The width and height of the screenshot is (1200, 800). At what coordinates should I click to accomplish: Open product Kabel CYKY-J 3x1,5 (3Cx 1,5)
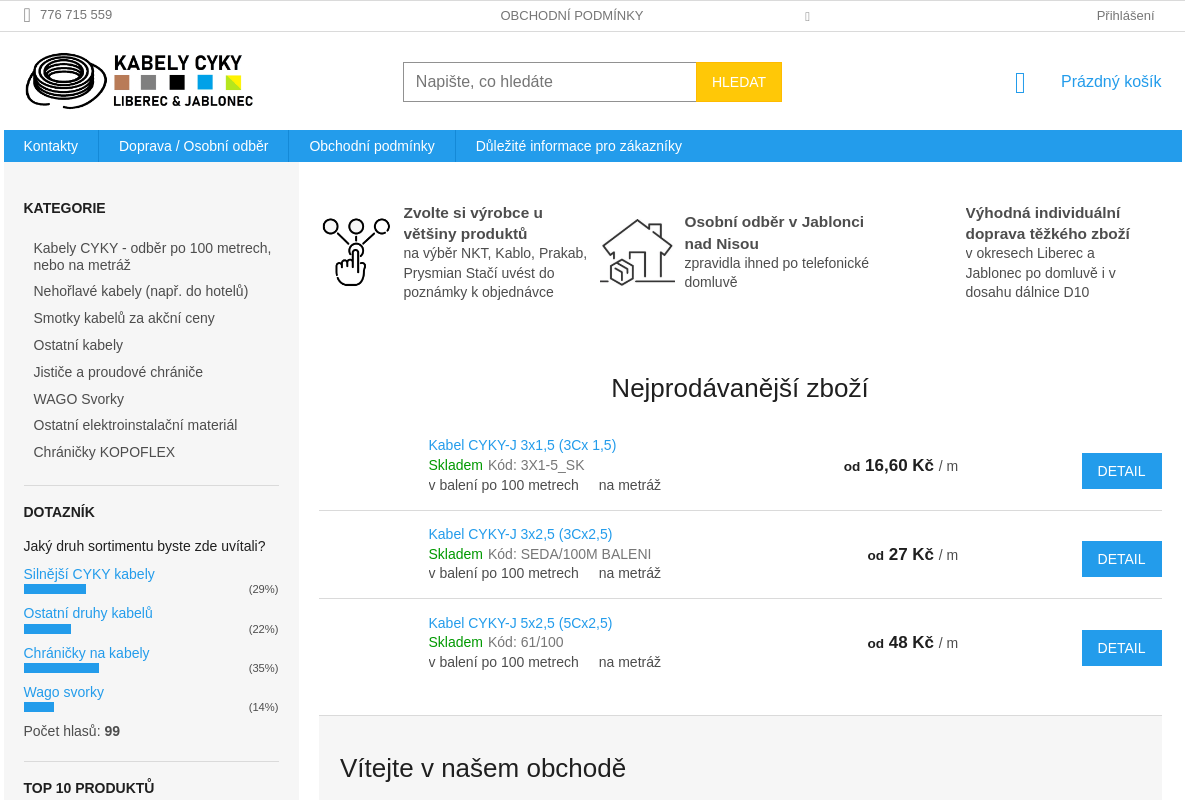pyautogui.click(x=522, y=445)
